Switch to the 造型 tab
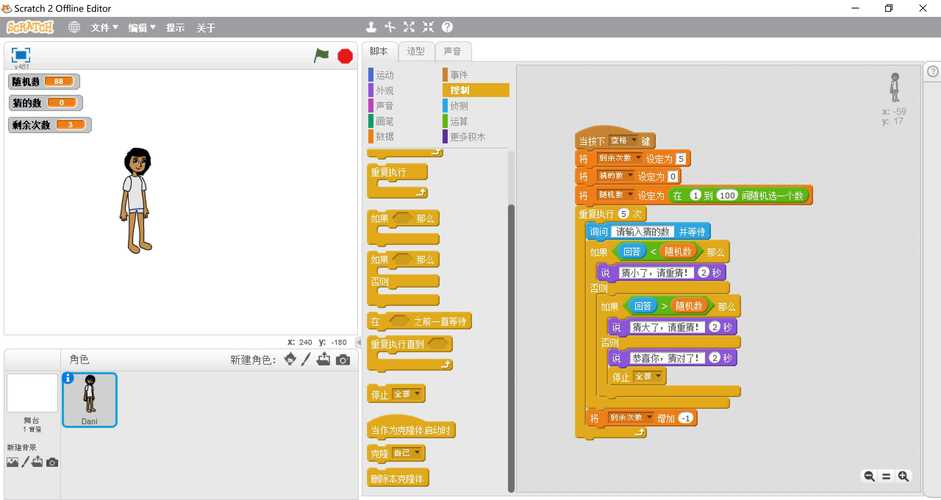The height and width of the screenshot is (500, 941). 415,51
